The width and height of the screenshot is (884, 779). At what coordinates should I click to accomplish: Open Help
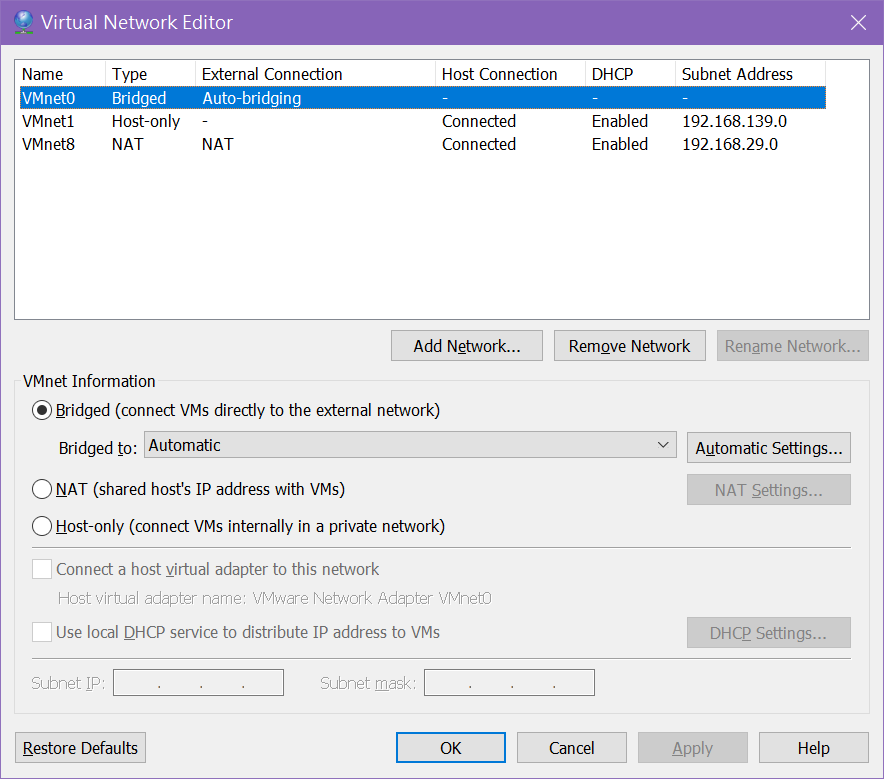point(814,747)
